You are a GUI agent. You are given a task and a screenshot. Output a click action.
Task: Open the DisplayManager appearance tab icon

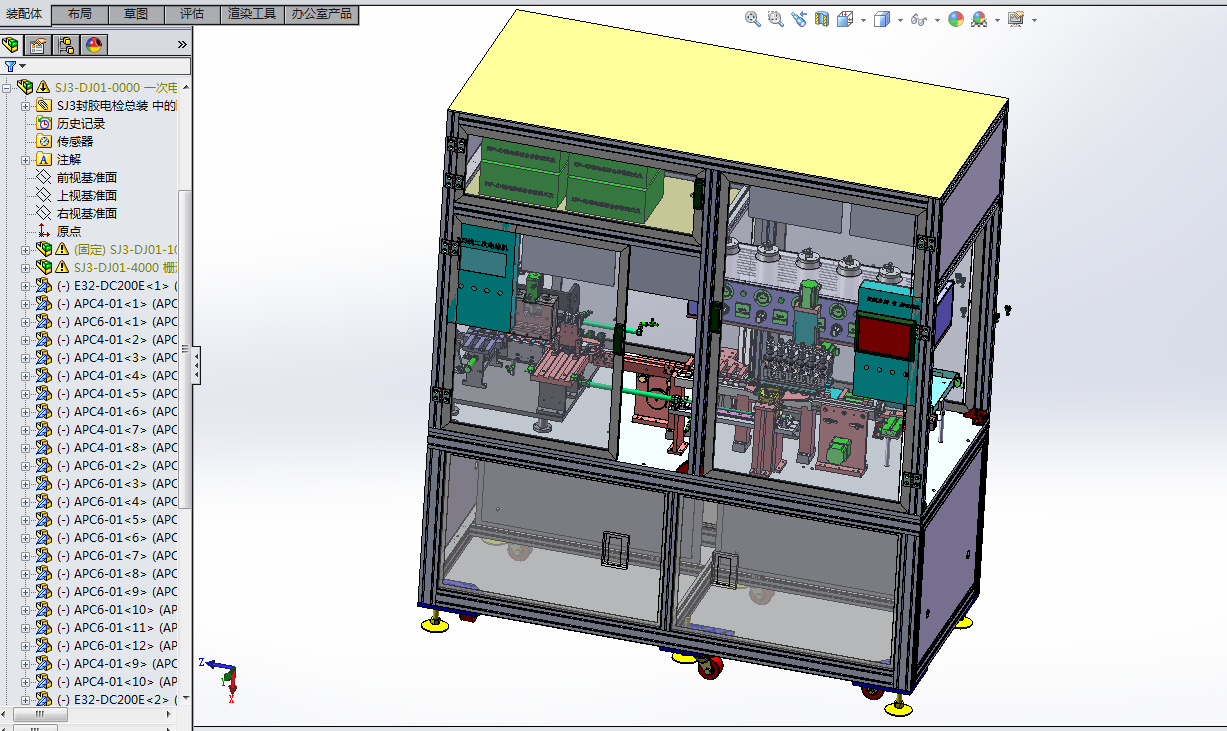click(95, 45)
